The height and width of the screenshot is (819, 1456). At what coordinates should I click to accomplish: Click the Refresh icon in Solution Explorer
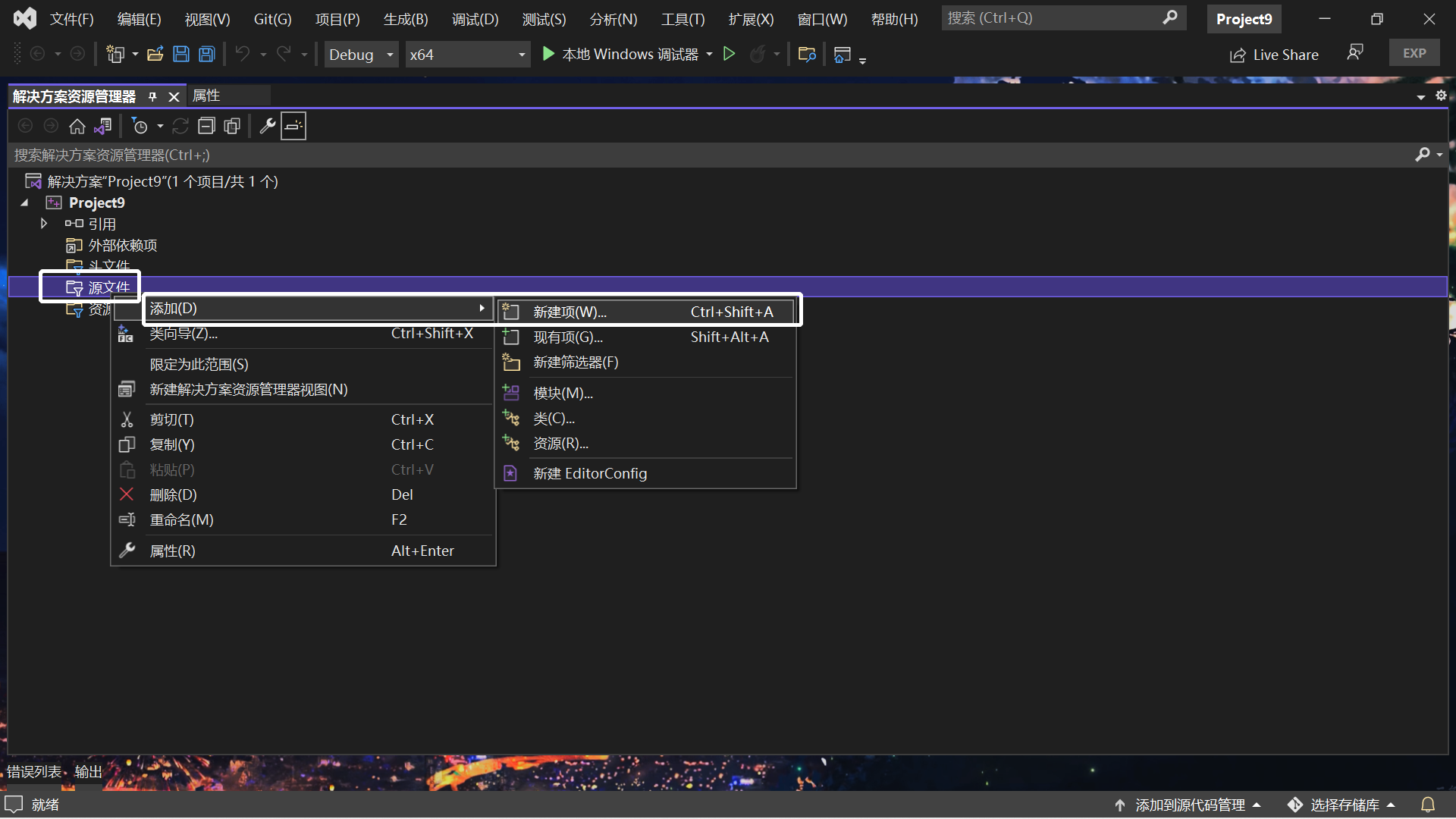click(x=180, y=126)
